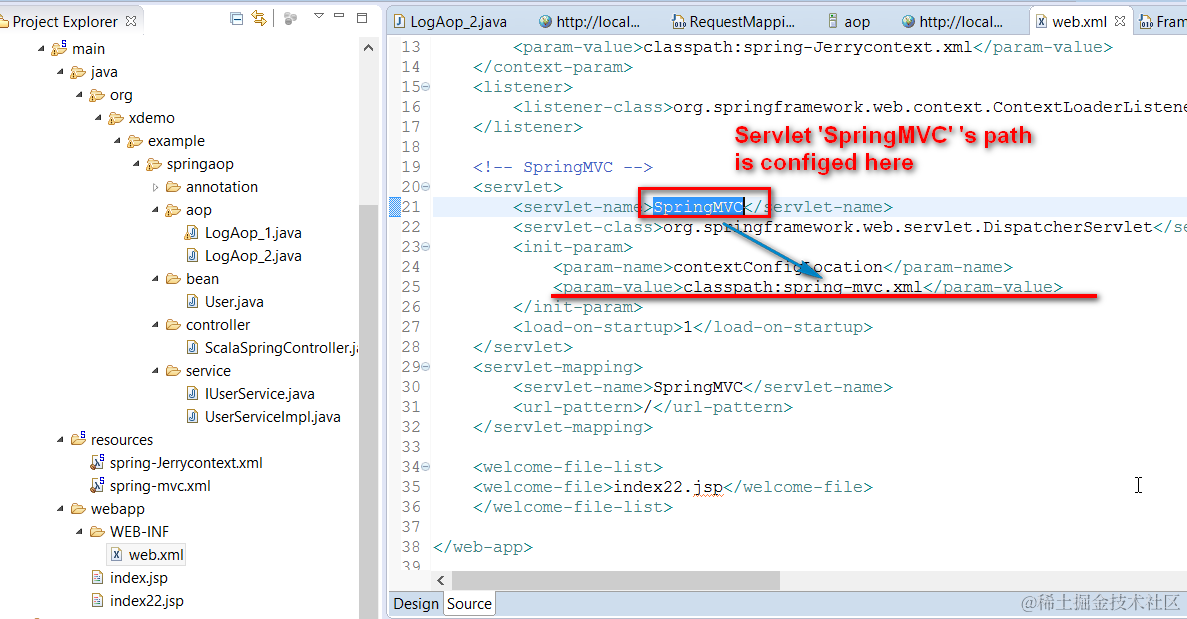Click the url-pattern line 31
Viewport: 1187px width, 619px height.
653,407
